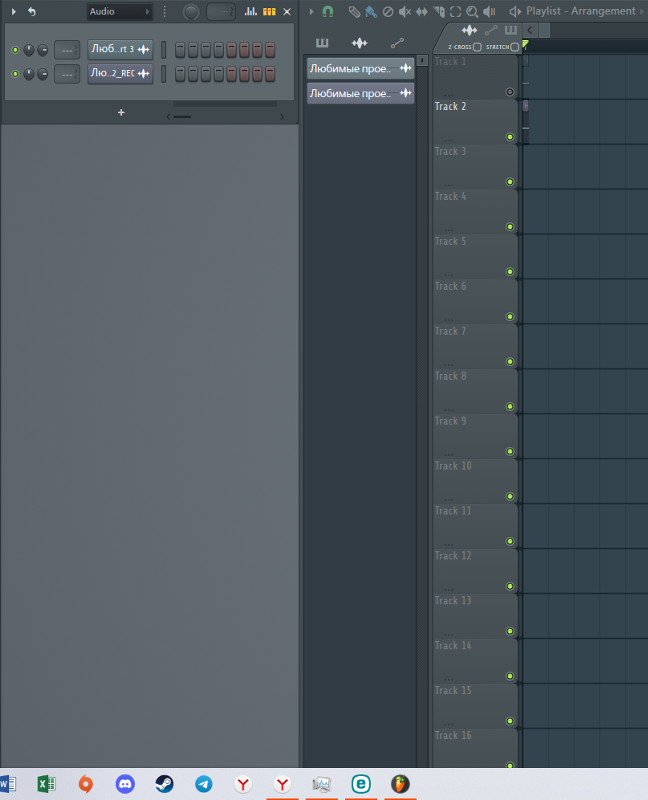Open Excel from the taskbar

pos(46,784)
